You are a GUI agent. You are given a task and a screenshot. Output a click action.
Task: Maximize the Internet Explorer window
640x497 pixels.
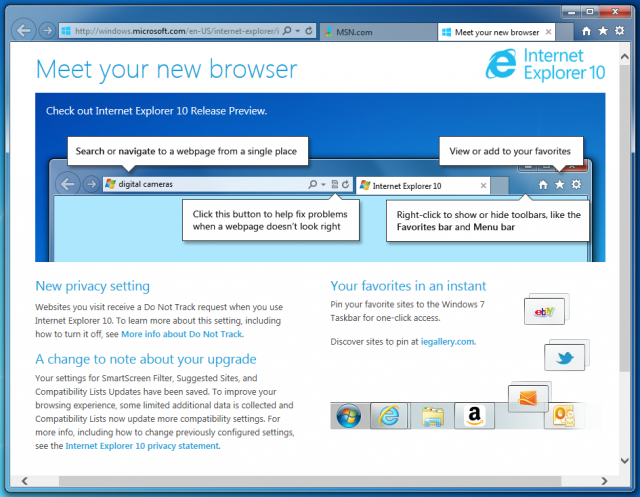point(590,12)
